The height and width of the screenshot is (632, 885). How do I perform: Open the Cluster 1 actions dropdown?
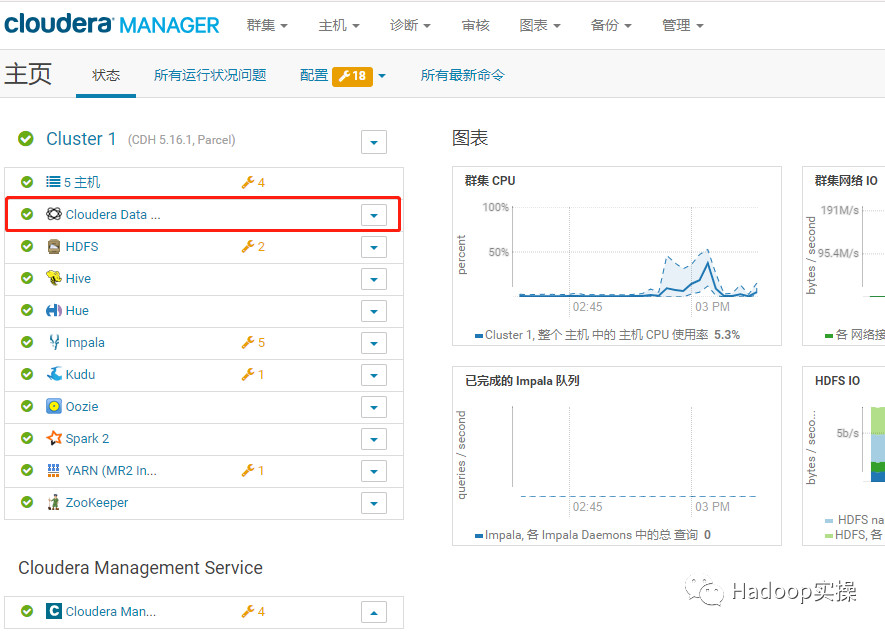(x=373, y=141)
